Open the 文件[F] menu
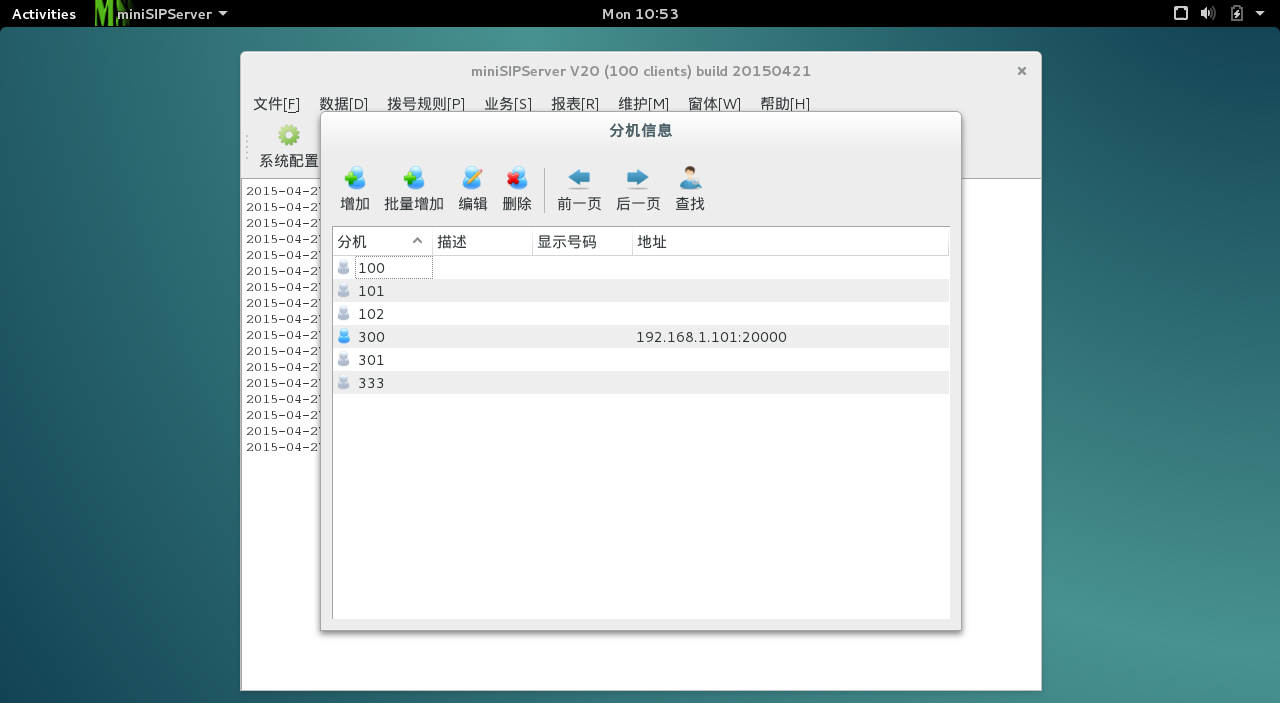The image size is (1280, 703). 276,104
